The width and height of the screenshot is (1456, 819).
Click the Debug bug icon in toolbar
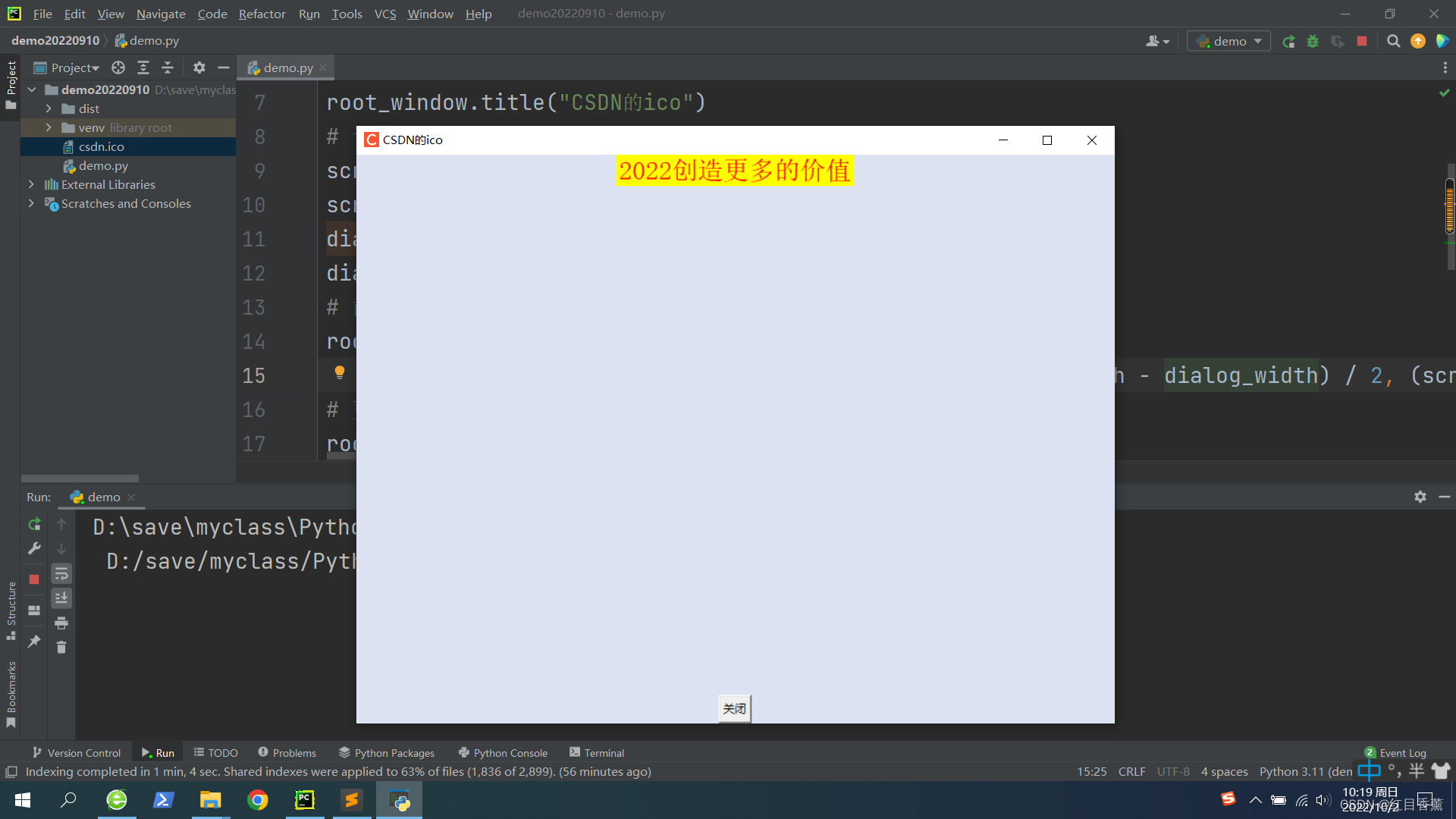(x=1313, y=42)
